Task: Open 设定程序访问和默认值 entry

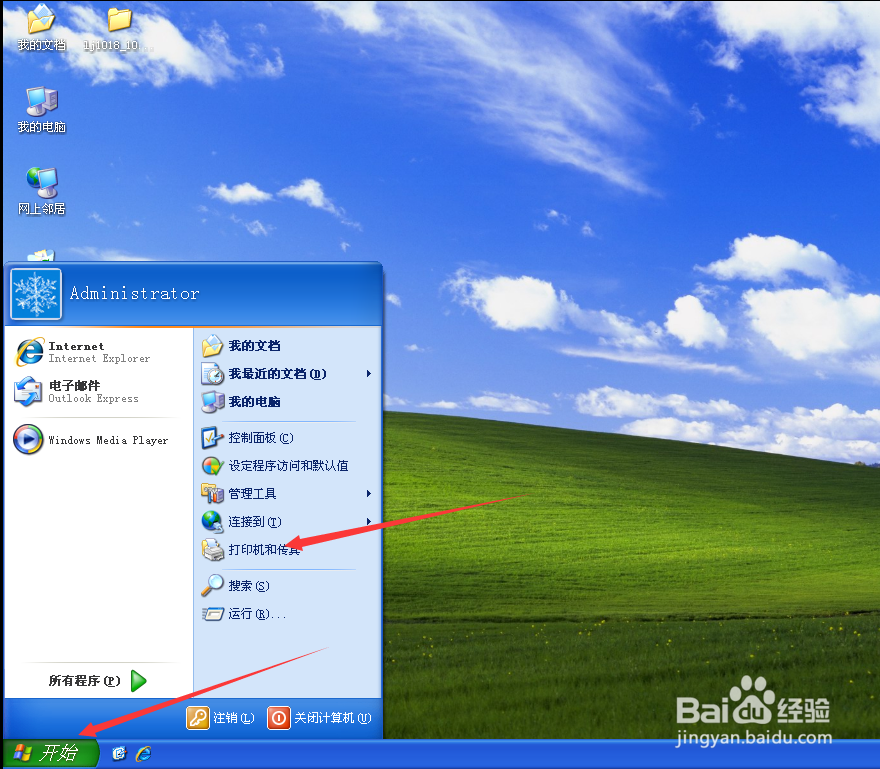Action: [x=287, y=466]
